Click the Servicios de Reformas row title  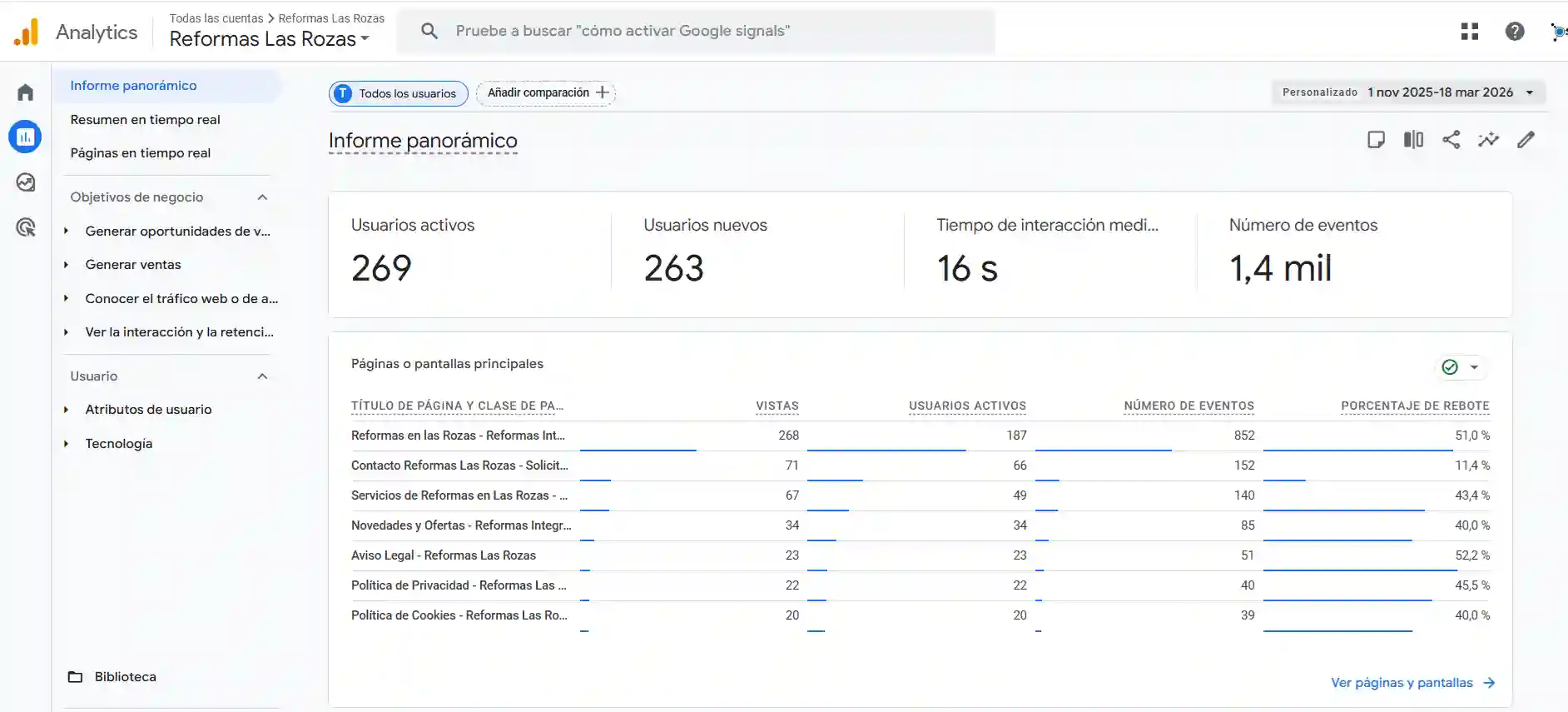click(459, 495)
